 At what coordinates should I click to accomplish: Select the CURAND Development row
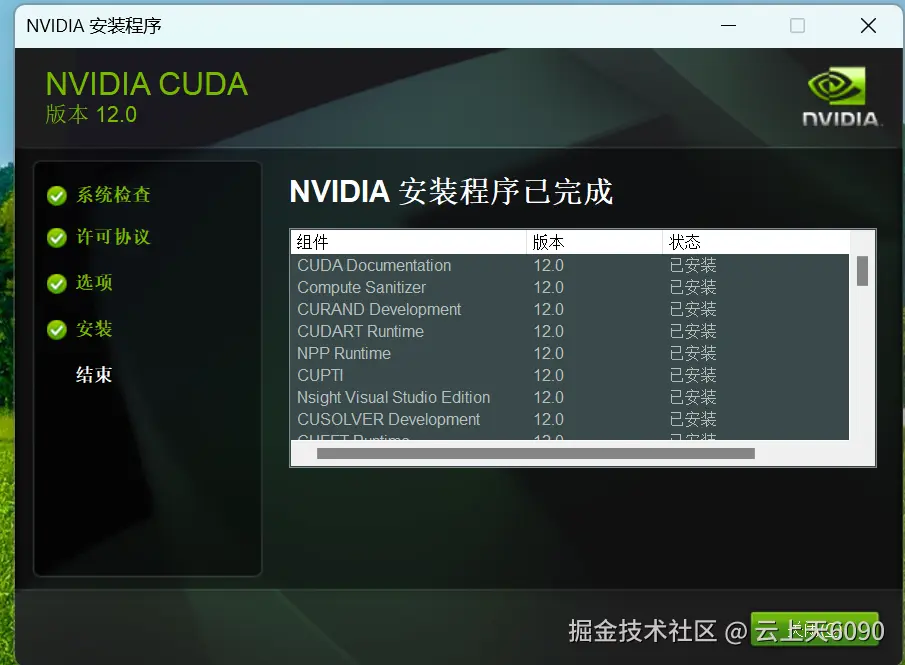570,309
